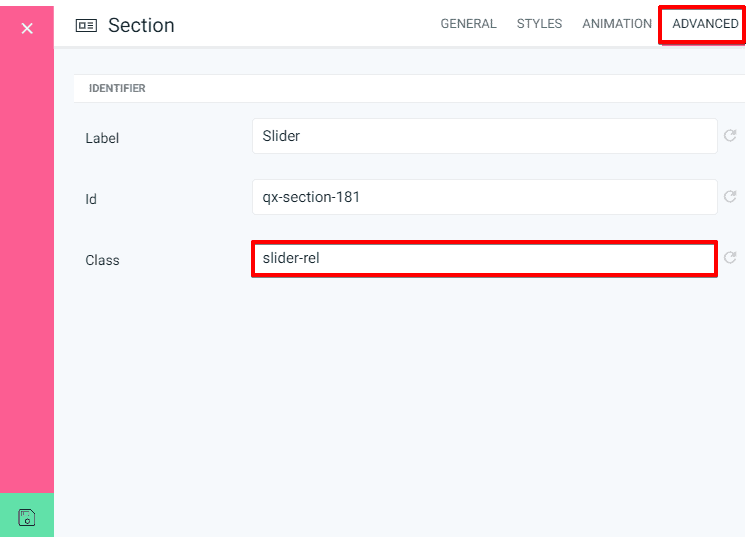The image size is (751, 537).
Task: Click the Class field caption
Action: [102, 260]
